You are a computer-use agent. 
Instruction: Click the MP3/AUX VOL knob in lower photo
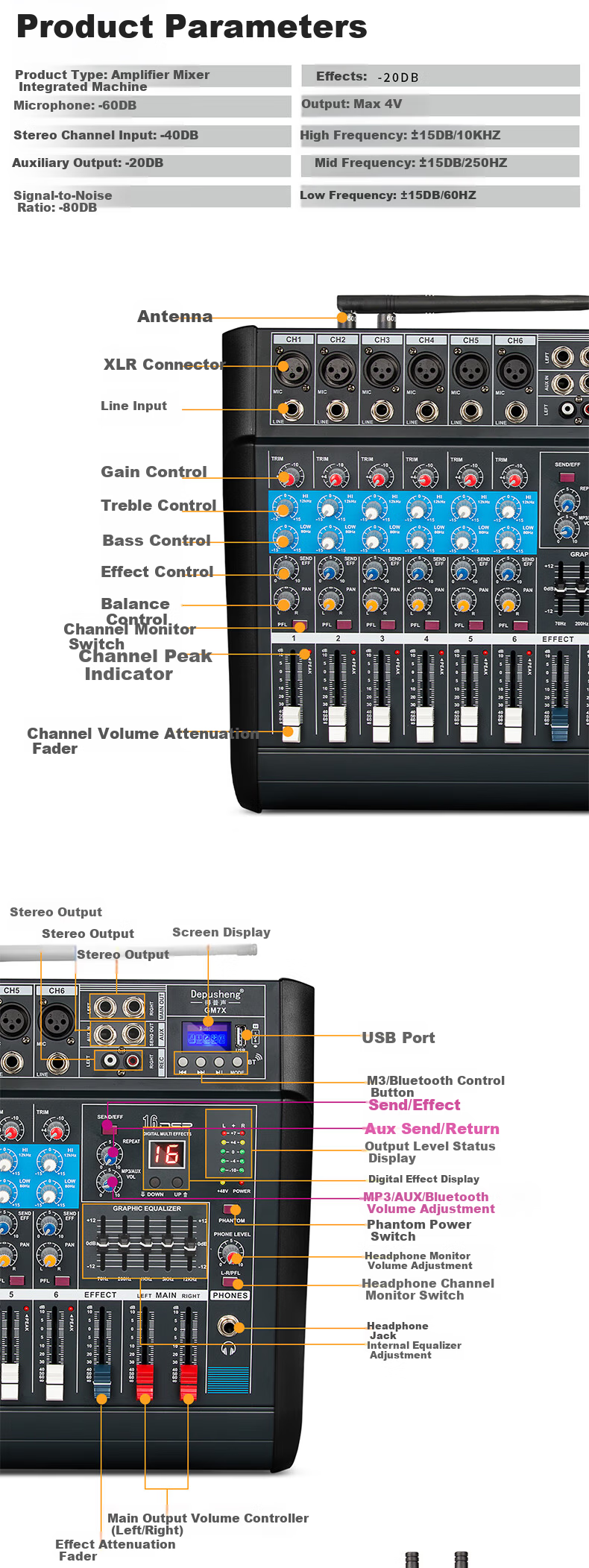pos(110,1182)
